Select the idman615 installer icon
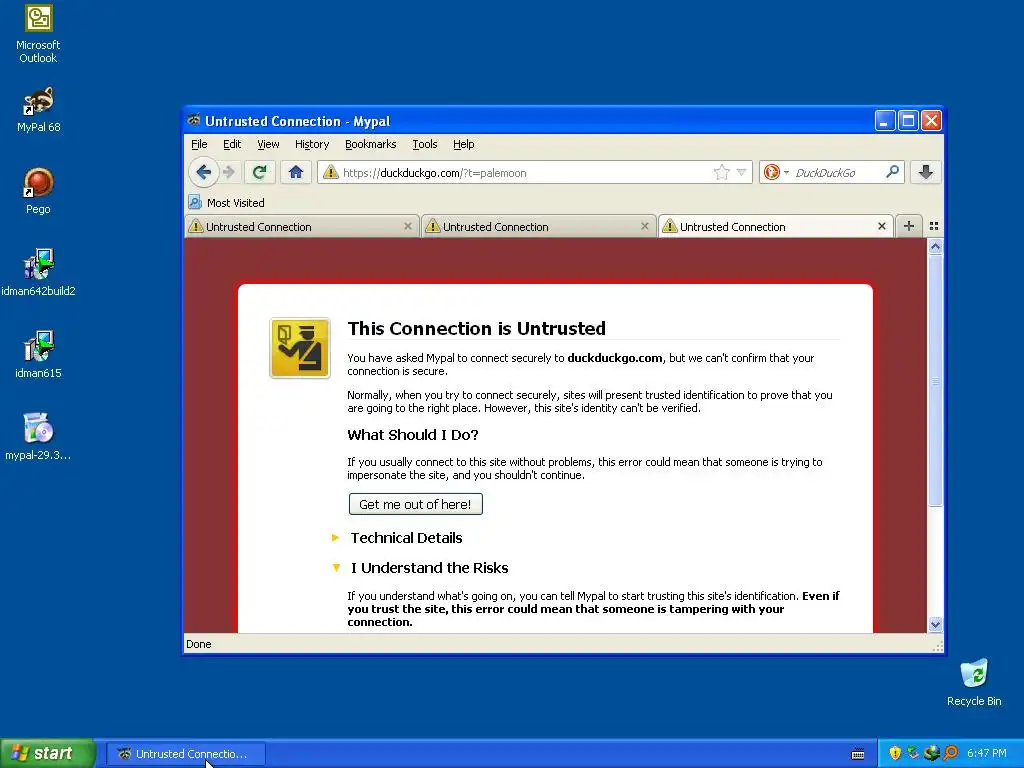The width and height of the screenshot is (1024, 768). (x=38, y=355)
